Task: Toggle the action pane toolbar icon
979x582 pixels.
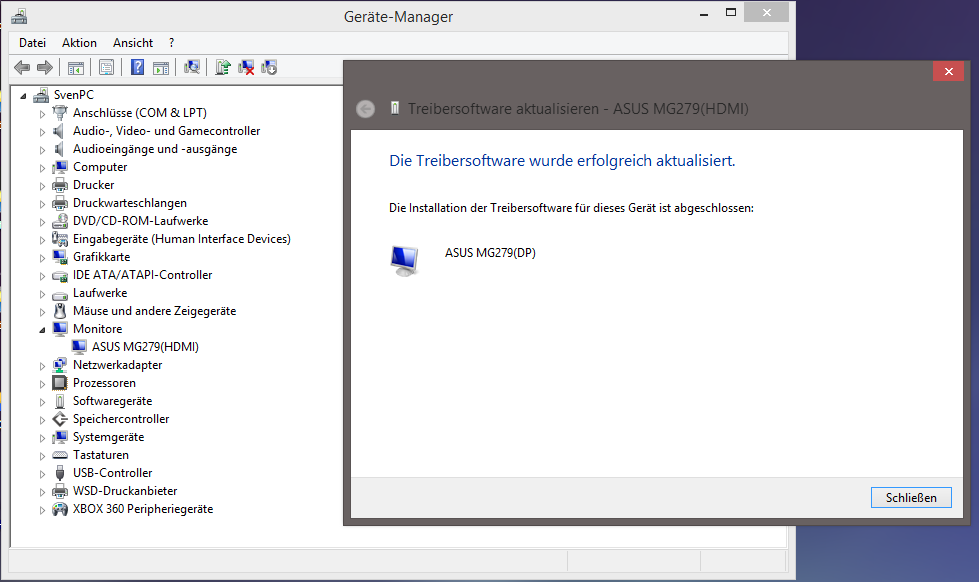Action: pos(161,67)
